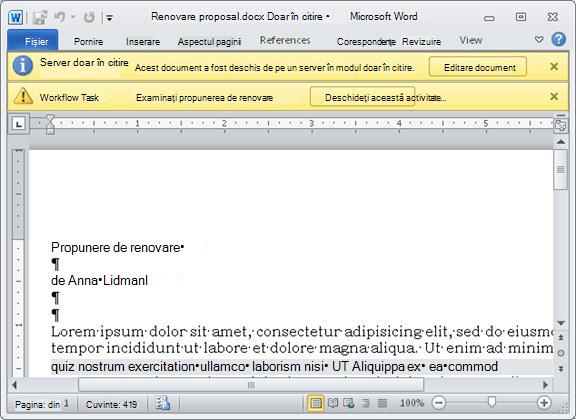Open the Word Help question mark icon
This screenshot has width=576, height=420.
[558, 39]
